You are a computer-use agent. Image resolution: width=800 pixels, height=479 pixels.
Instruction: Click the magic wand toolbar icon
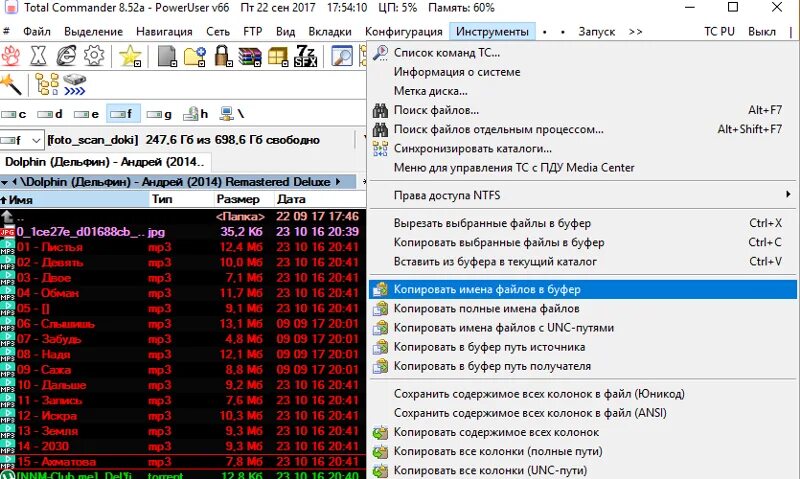click(x=11, y=84)
